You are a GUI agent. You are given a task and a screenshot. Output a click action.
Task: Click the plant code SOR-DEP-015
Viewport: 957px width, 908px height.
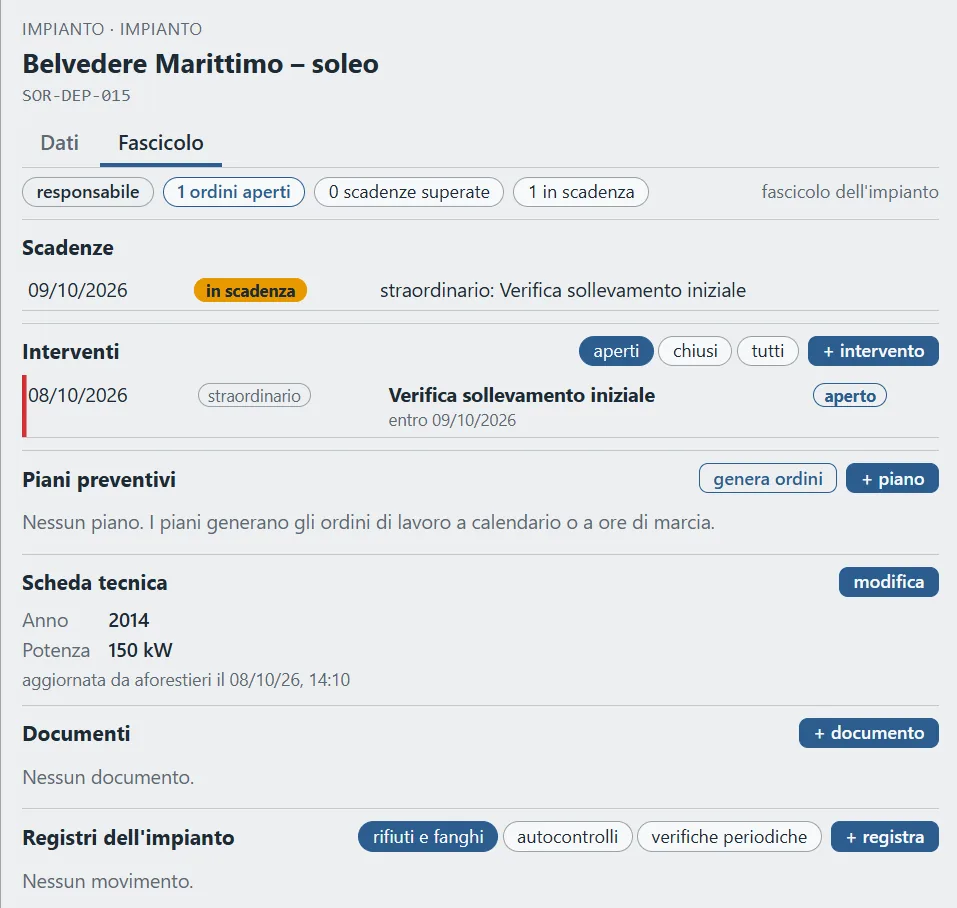[x=76, y=96]
